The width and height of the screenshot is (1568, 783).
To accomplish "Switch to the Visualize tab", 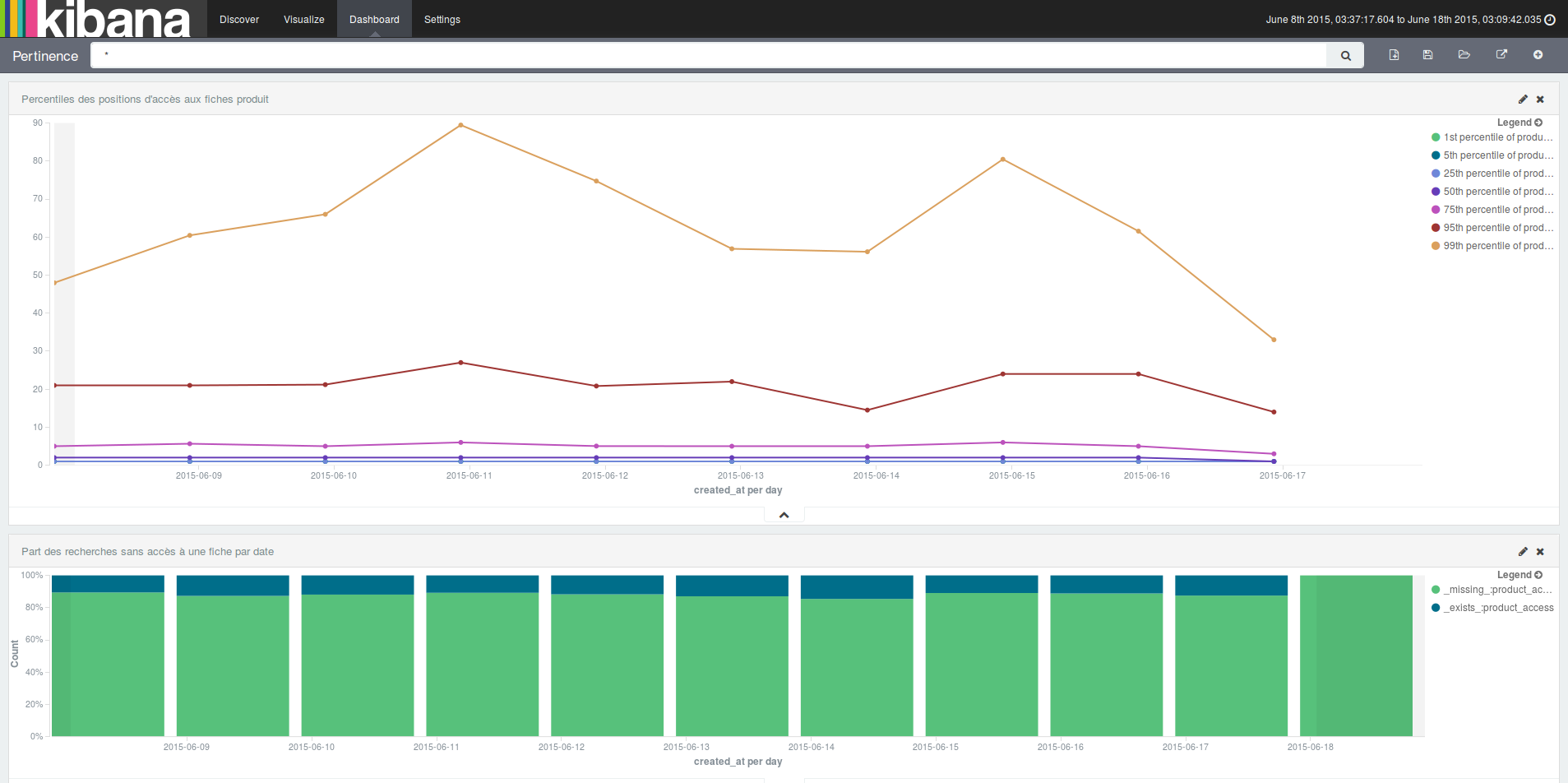I will pos(303,20).
